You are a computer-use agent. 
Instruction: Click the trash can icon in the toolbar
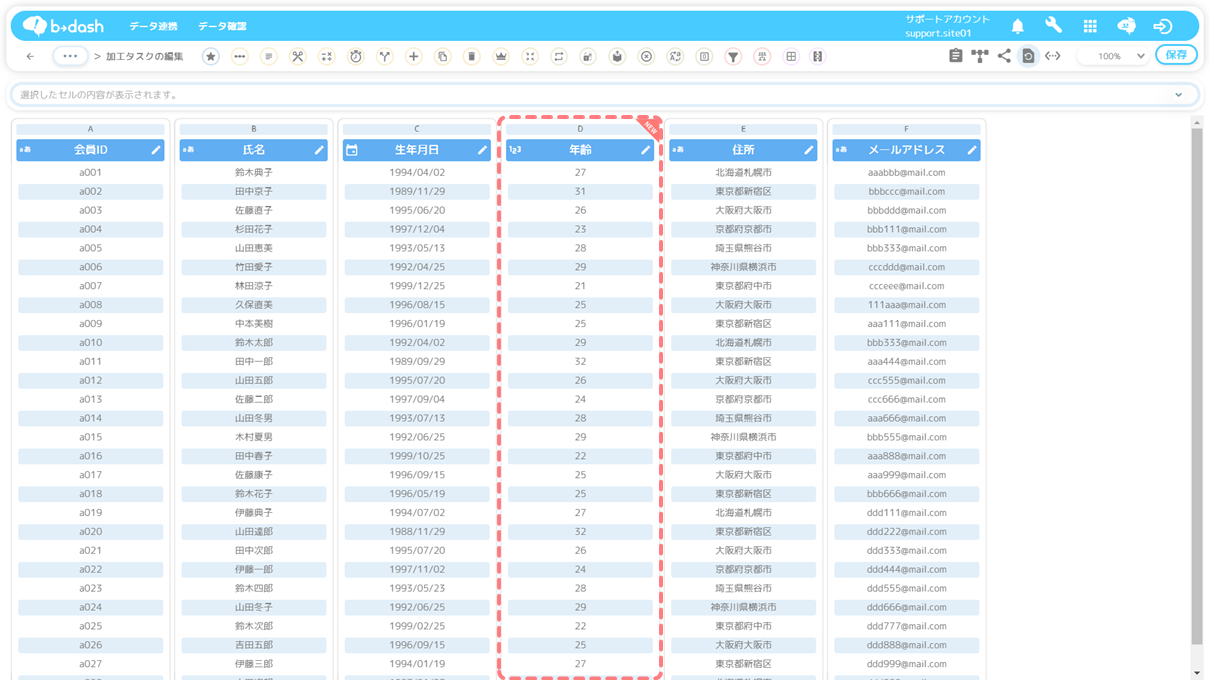471,57
